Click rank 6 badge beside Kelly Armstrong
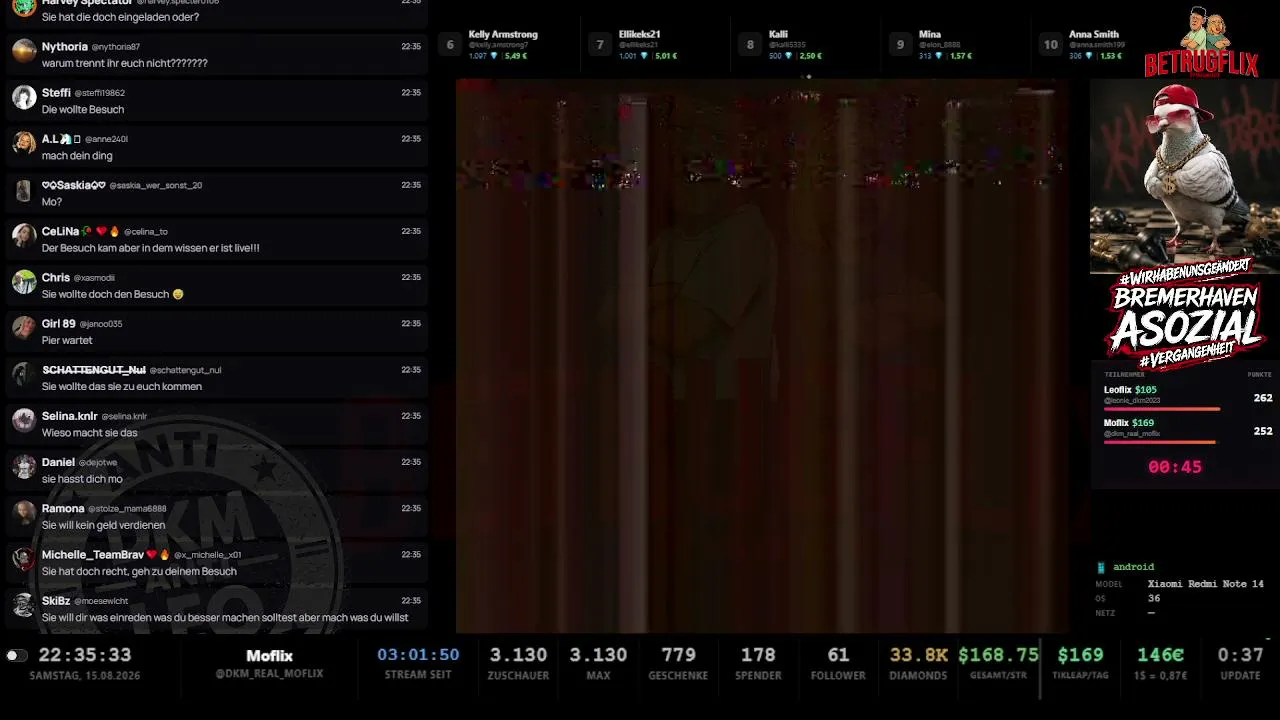1280x720 pixels. click(450, 44)
